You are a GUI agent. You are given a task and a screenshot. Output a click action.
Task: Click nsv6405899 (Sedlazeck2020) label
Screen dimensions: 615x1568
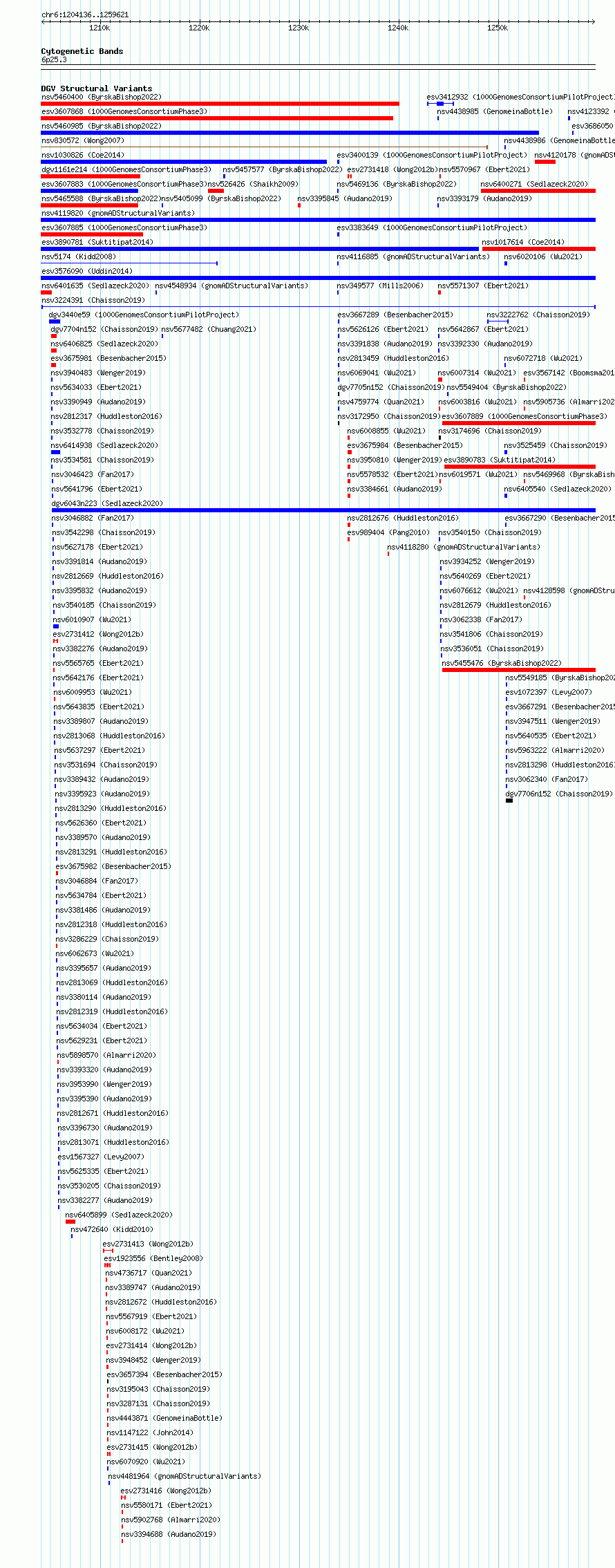(118, 1215)
